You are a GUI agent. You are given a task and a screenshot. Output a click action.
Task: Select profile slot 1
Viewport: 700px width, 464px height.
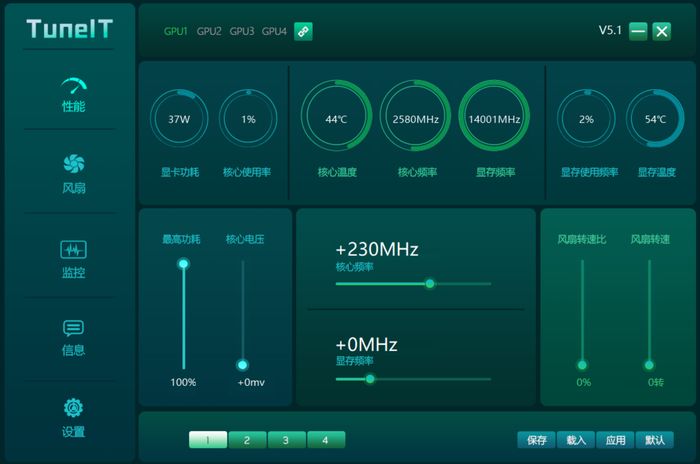[208, 439]
